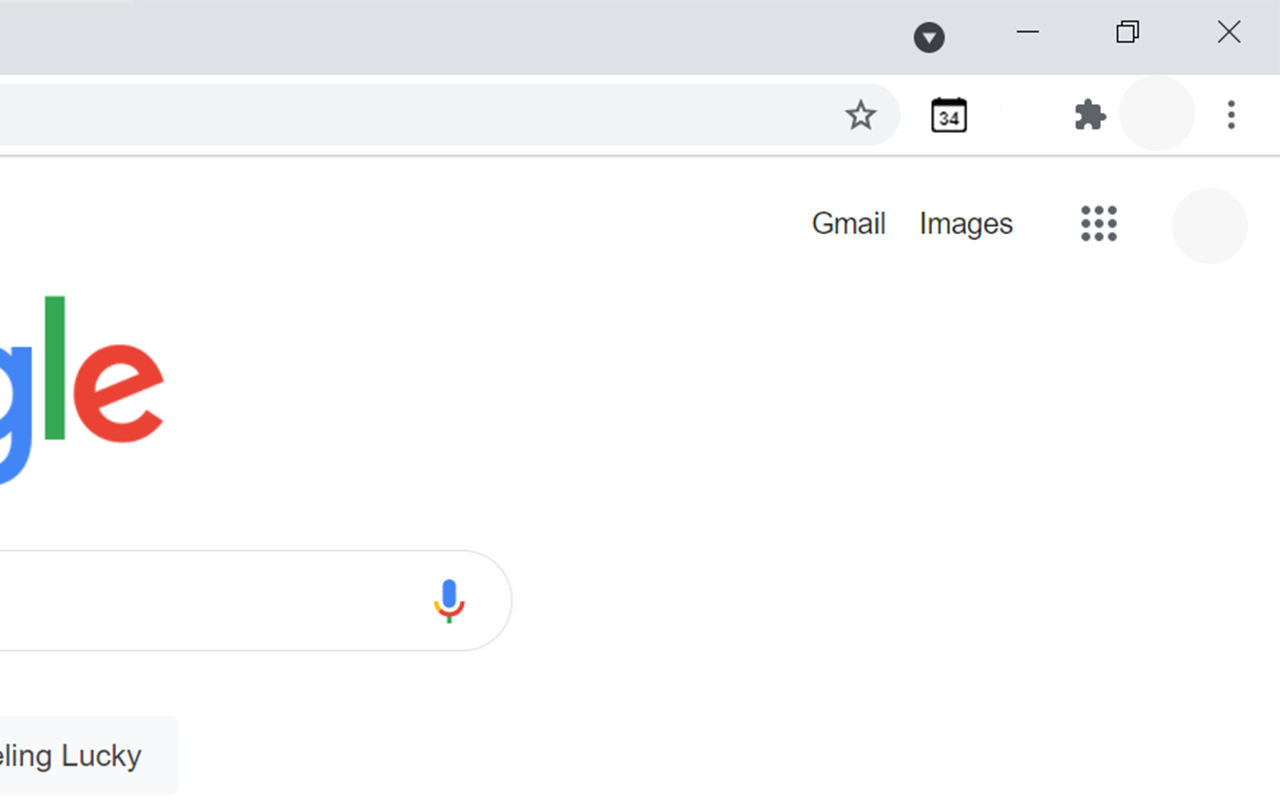Screen dimensions: 1280x800
Task: Minimize the Chrome window
Action: click(x=1028, y=32)
